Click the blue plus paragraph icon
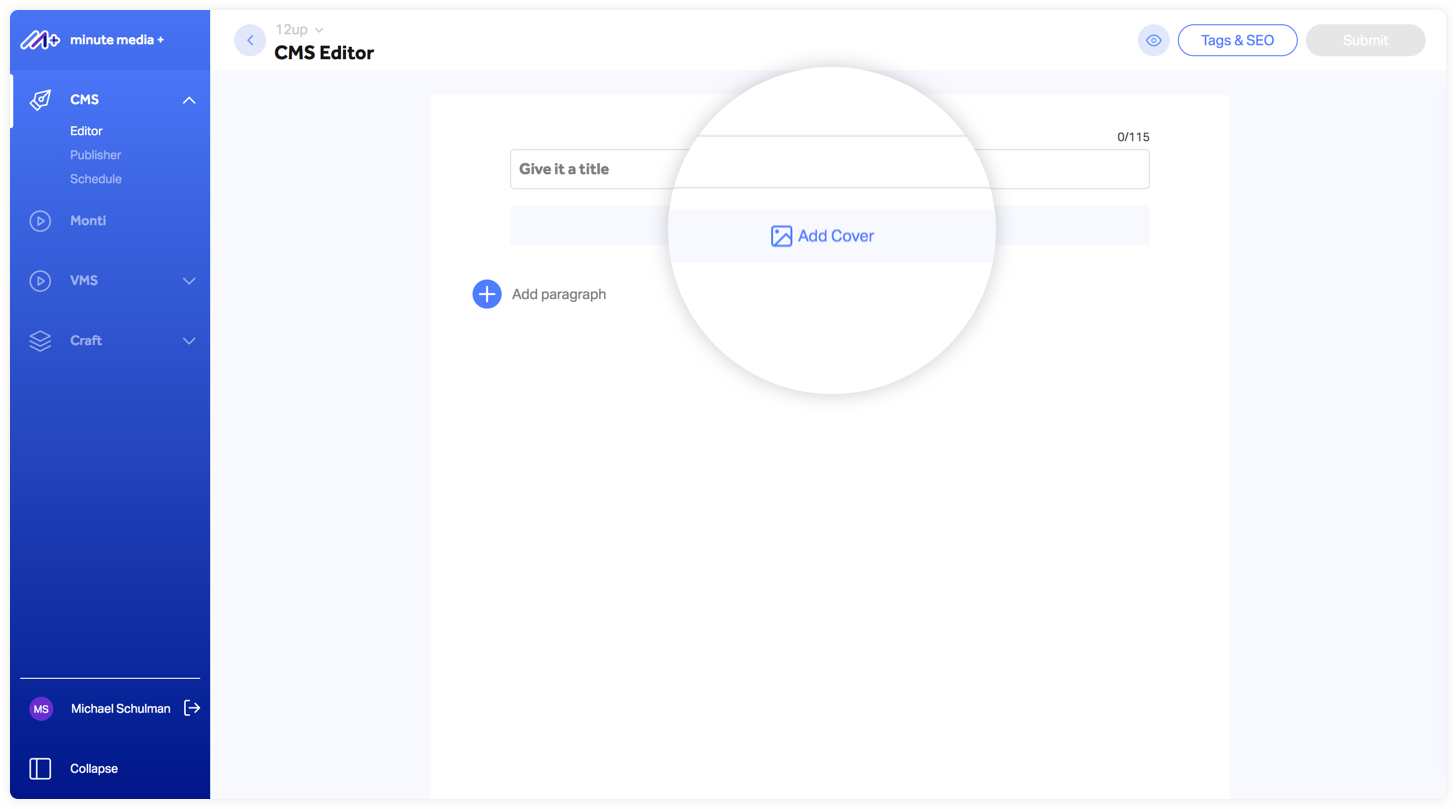The width and height of the screenshot is (1456, 809). [x=487, y=294]
